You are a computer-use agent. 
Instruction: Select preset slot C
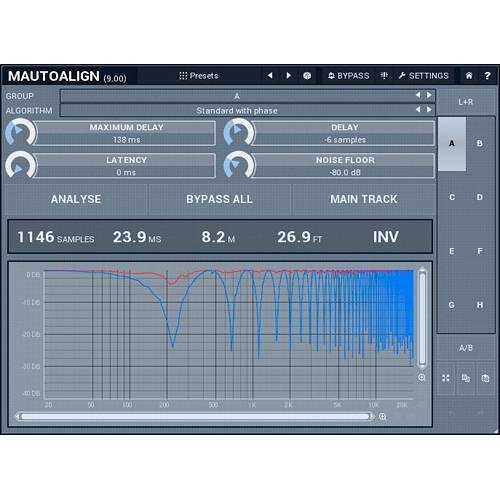tap(452, 197)
